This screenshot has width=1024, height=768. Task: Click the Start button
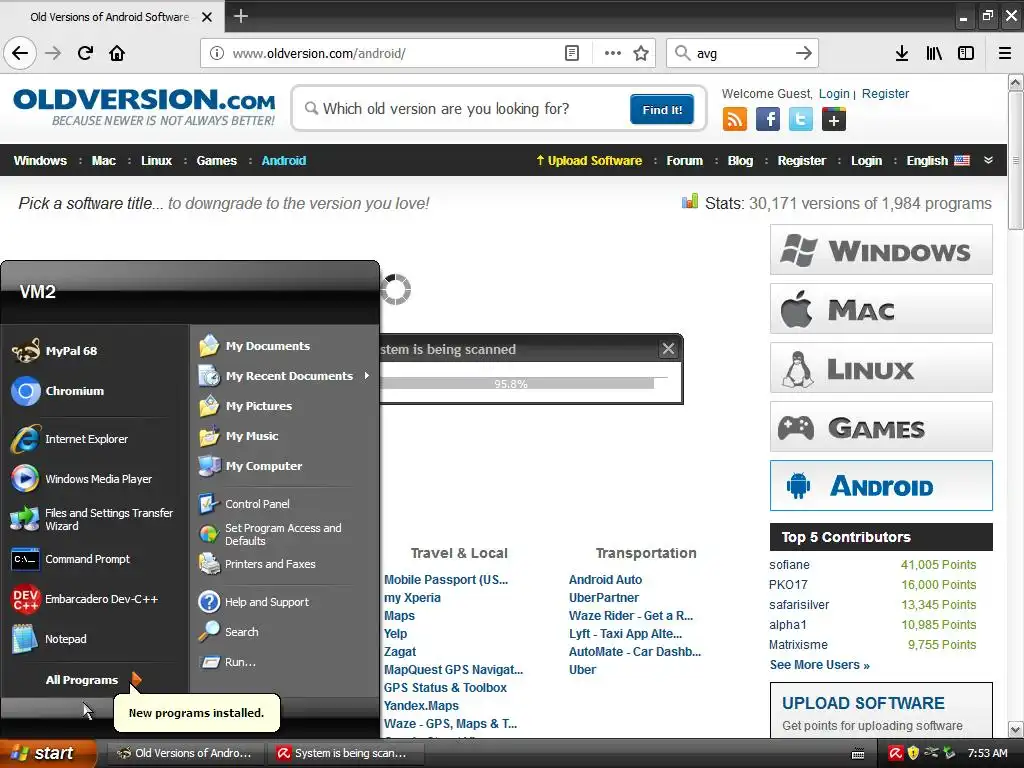point(48,753)
